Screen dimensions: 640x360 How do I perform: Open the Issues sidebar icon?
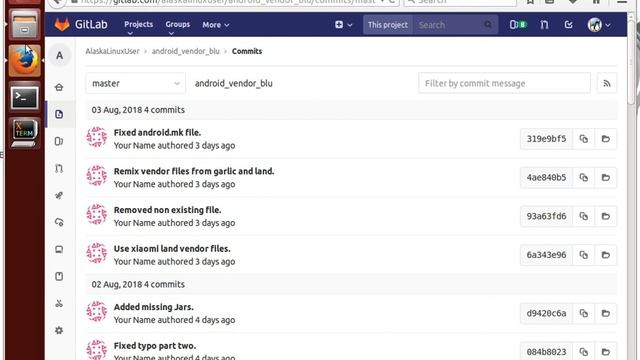59,141
